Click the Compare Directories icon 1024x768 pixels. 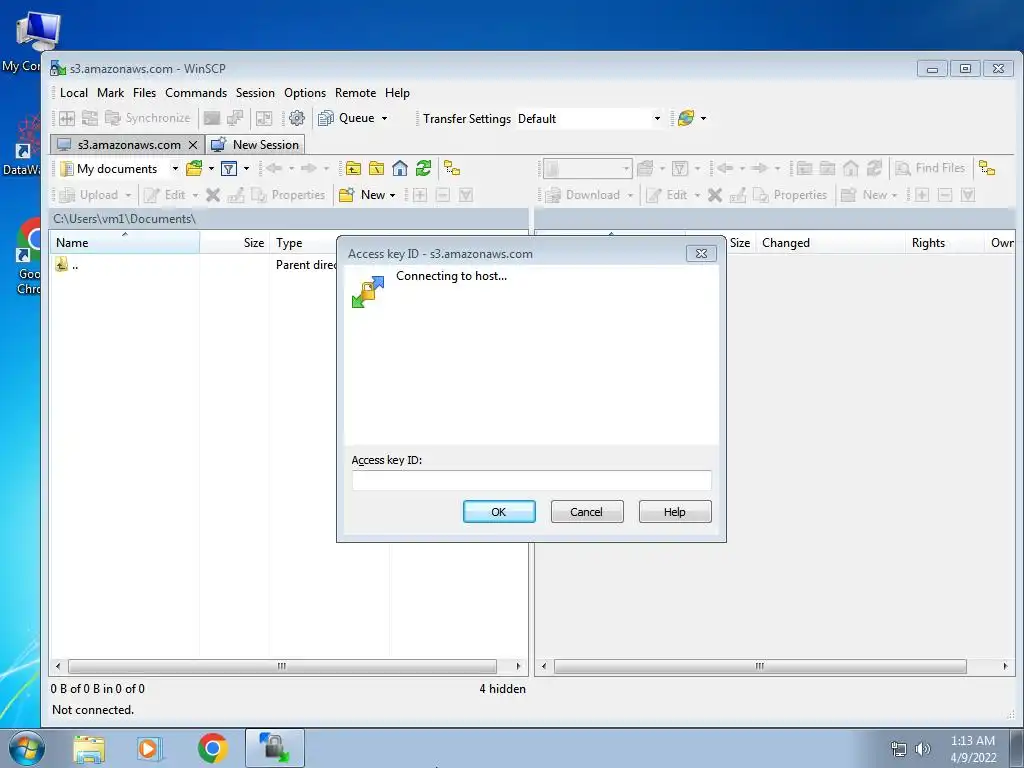[x=67, y=118]
